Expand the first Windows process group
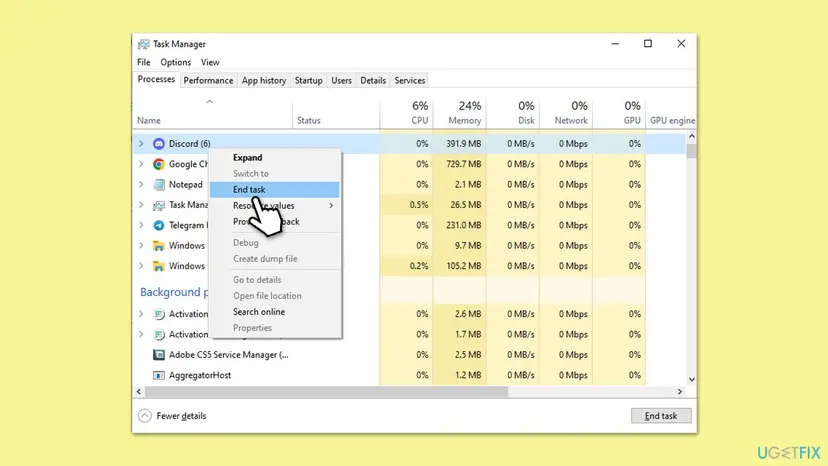828x466 pixels. [x=141, y=246]
